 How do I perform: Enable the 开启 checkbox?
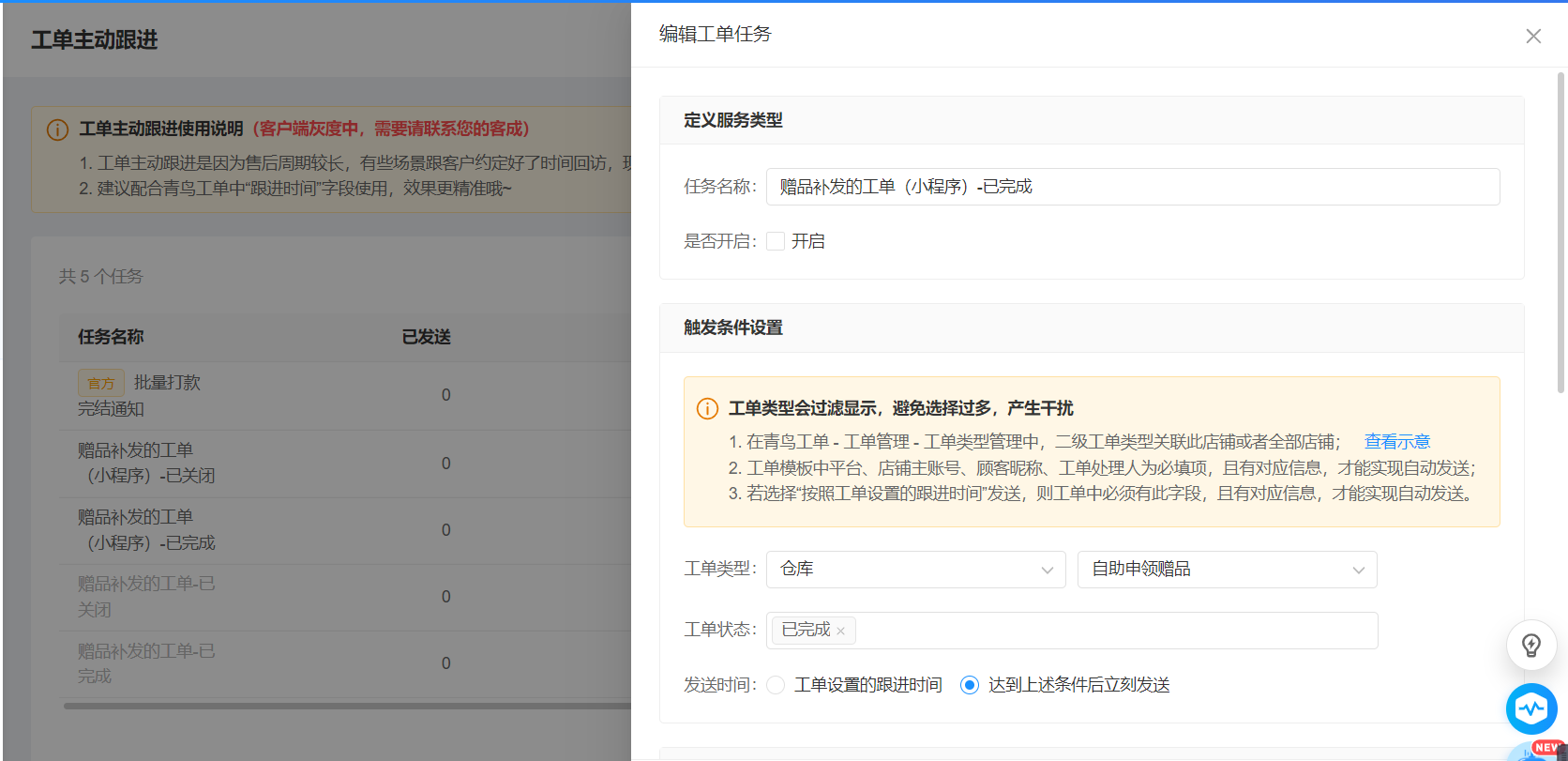(776, 241)
